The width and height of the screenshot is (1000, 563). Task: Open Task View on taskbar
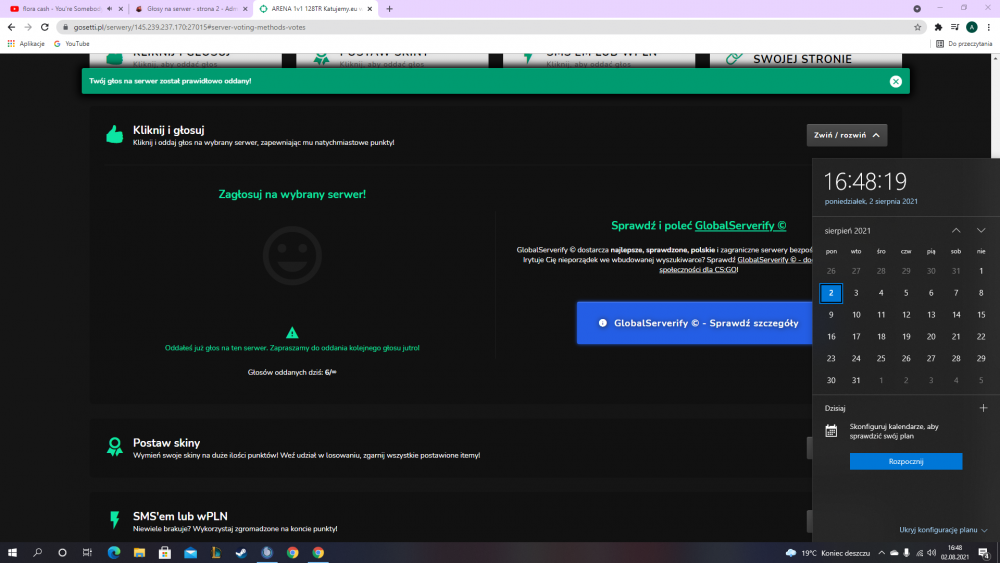coord(87,553)
